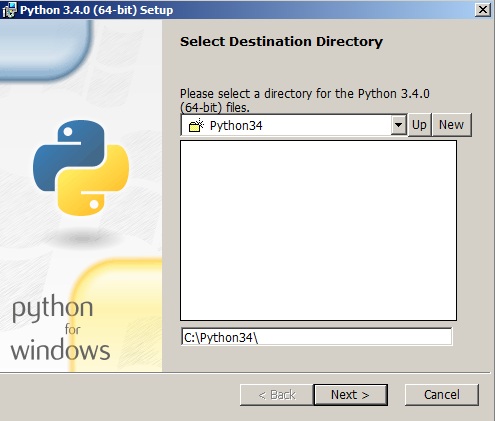Image resolution: width=495 pixels, height=421 pixels.
Task: Click the 'Select Destination Directory' heading
Action: (281, 42)
